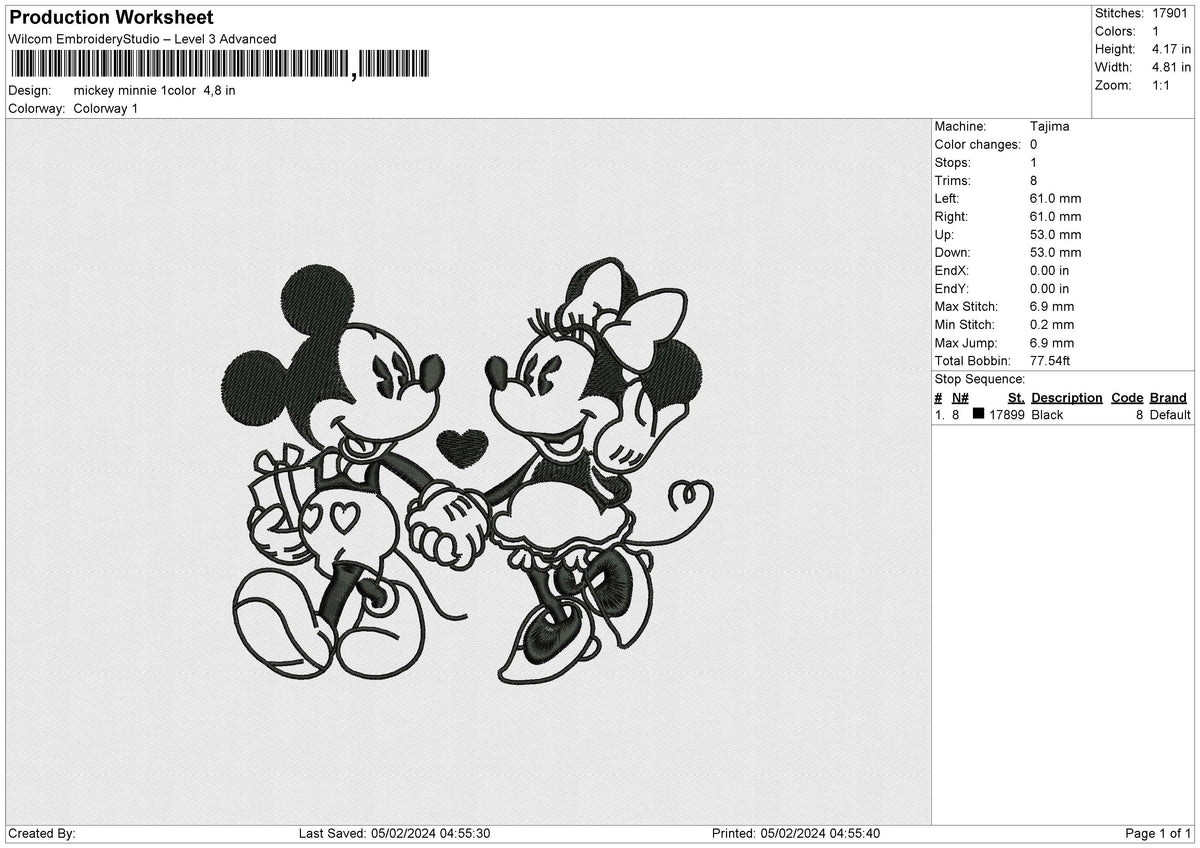Select the Colors value 1
The image size is (1200, 848).
1156,31
